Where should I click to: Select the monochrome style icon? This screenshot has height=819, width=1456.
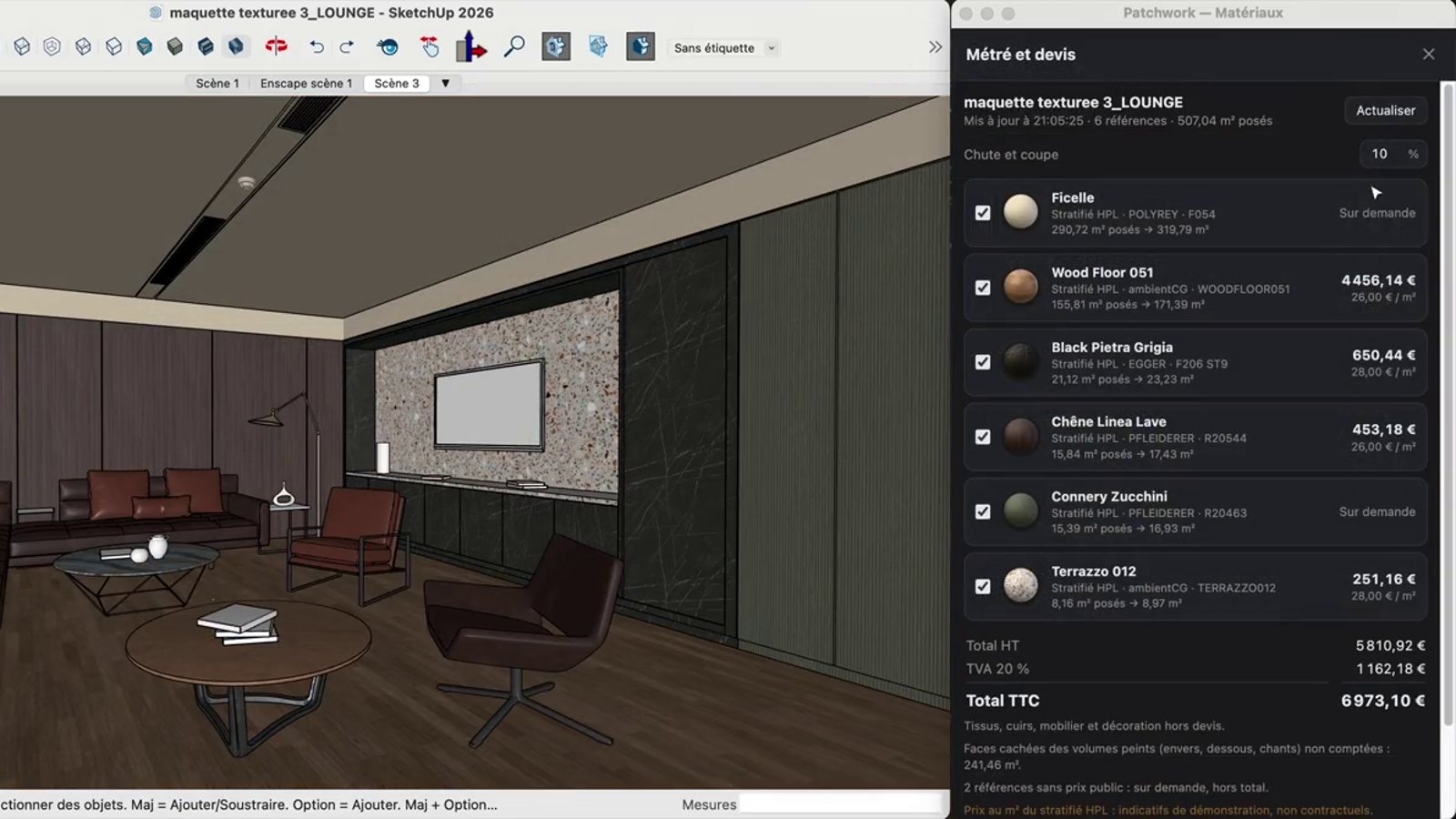pos(206,46)
